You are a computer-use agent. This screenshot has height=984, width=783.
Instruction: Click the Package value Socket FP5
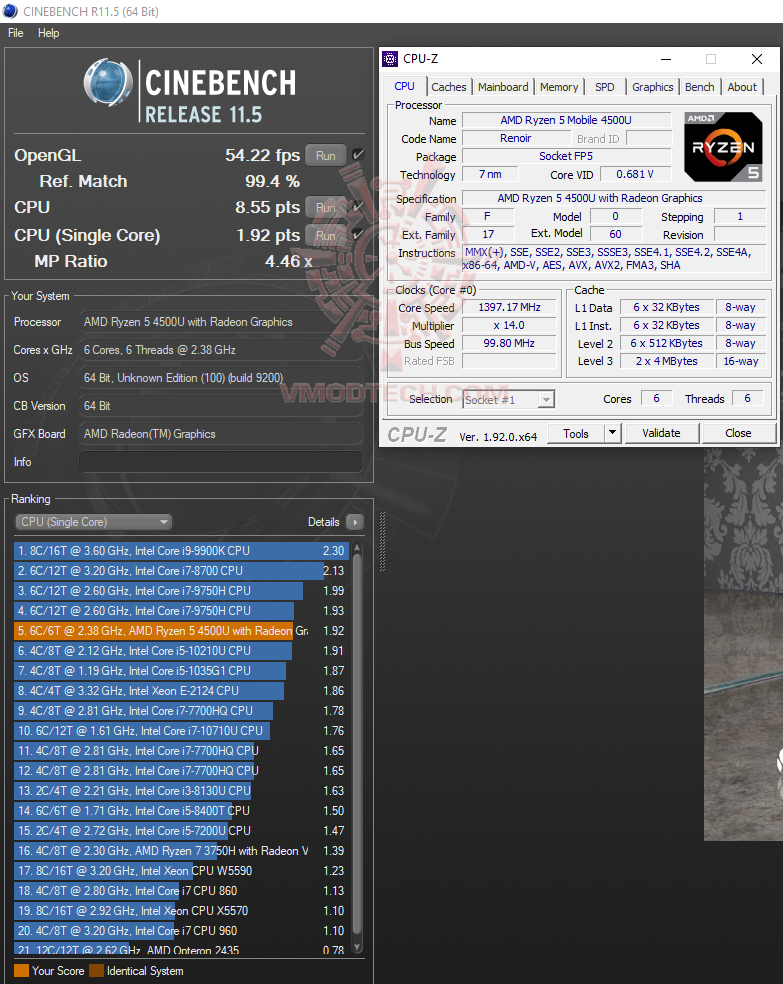pyautogui.click(x=567, y=156)
